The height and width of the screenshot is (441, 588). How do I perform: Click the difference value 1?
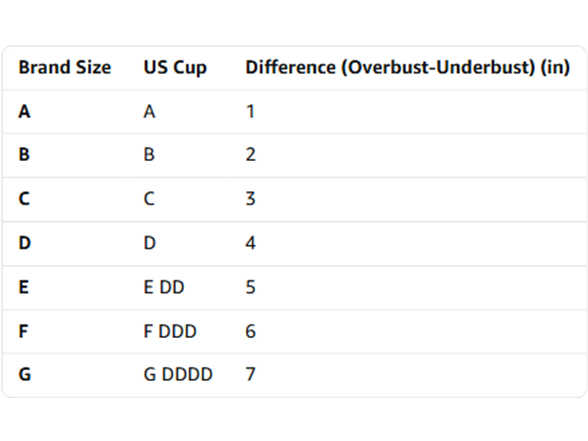(250, 112)
